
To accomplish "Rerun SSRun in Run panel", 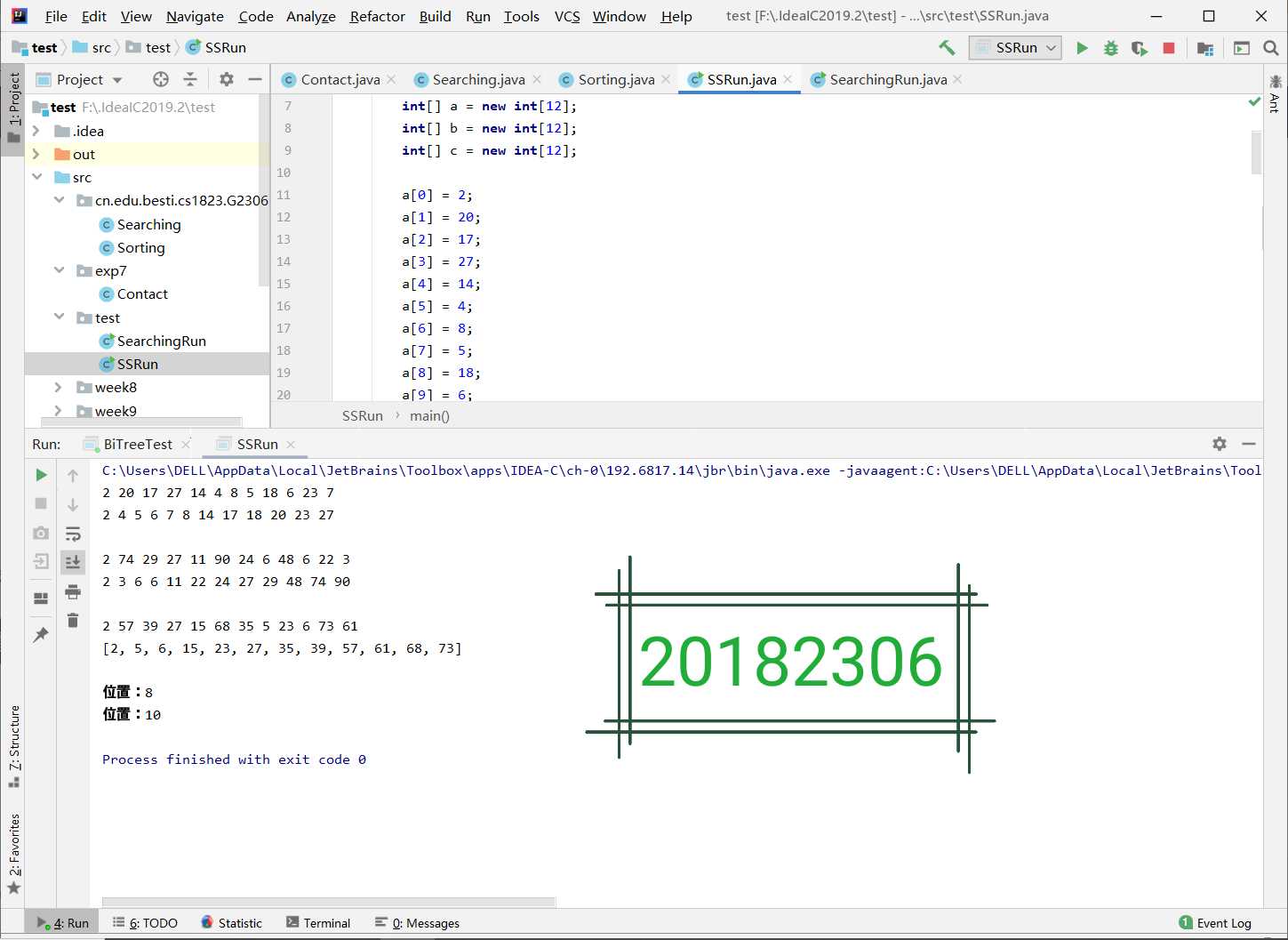I will point(41,475).
